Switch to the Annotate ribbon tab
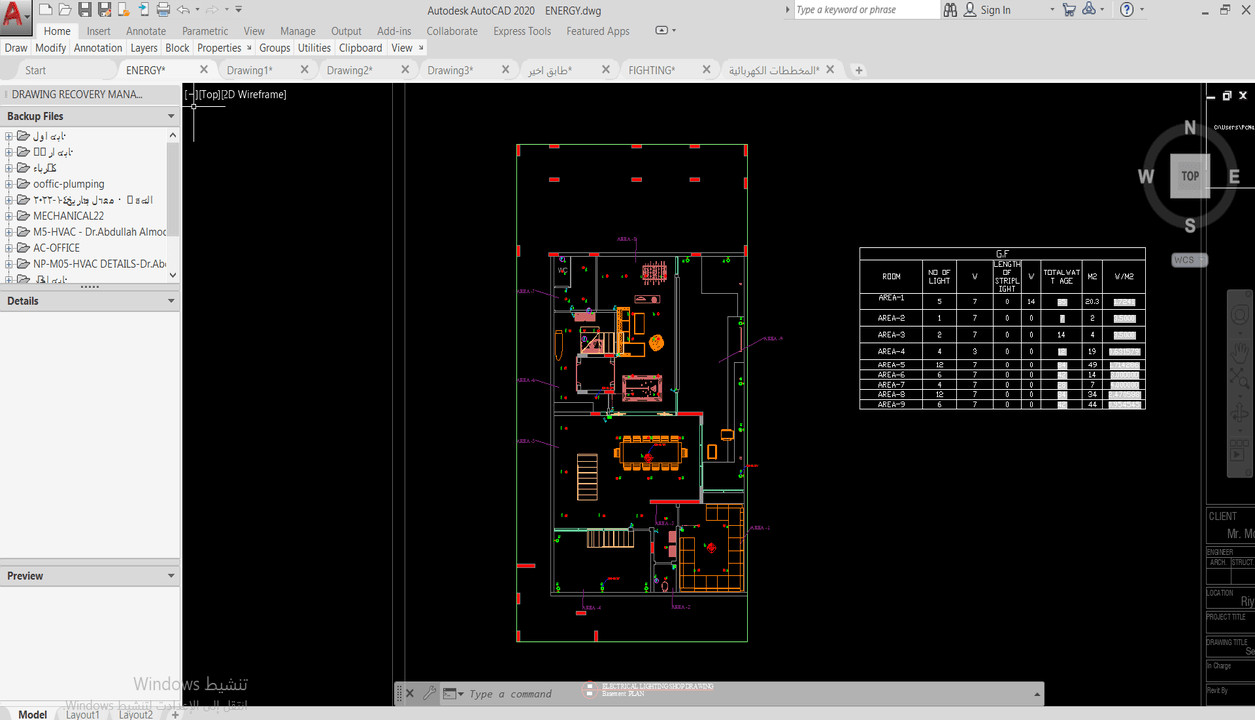1255x720 pixels. click(146, 31)
